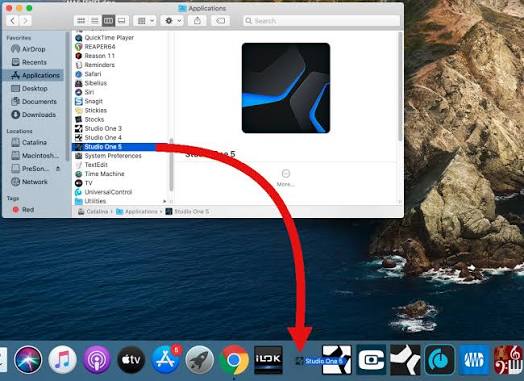Select Time Machine in the list
This screenshot has width=524, height=381.
coord(120,174)
